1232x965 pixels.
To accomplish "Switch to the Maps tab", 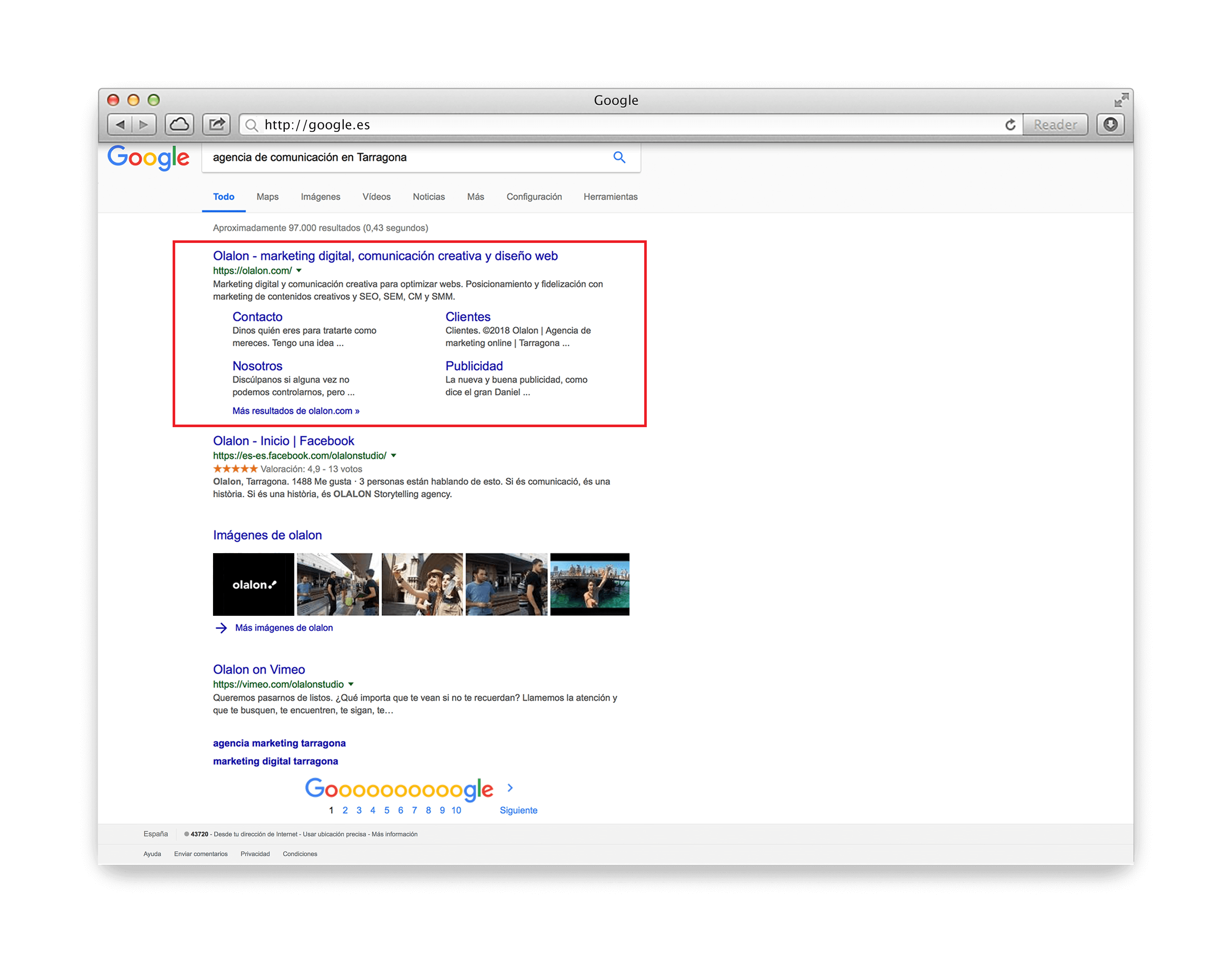I will pyautogui.click(x=267, y=197).
